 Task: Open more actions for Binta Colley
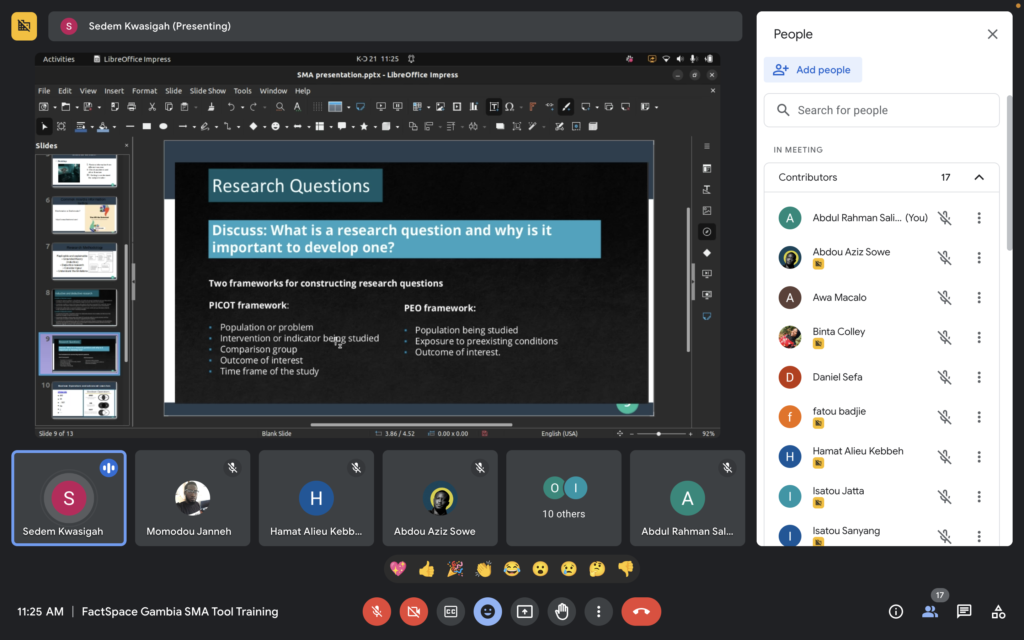coord(979,338)
